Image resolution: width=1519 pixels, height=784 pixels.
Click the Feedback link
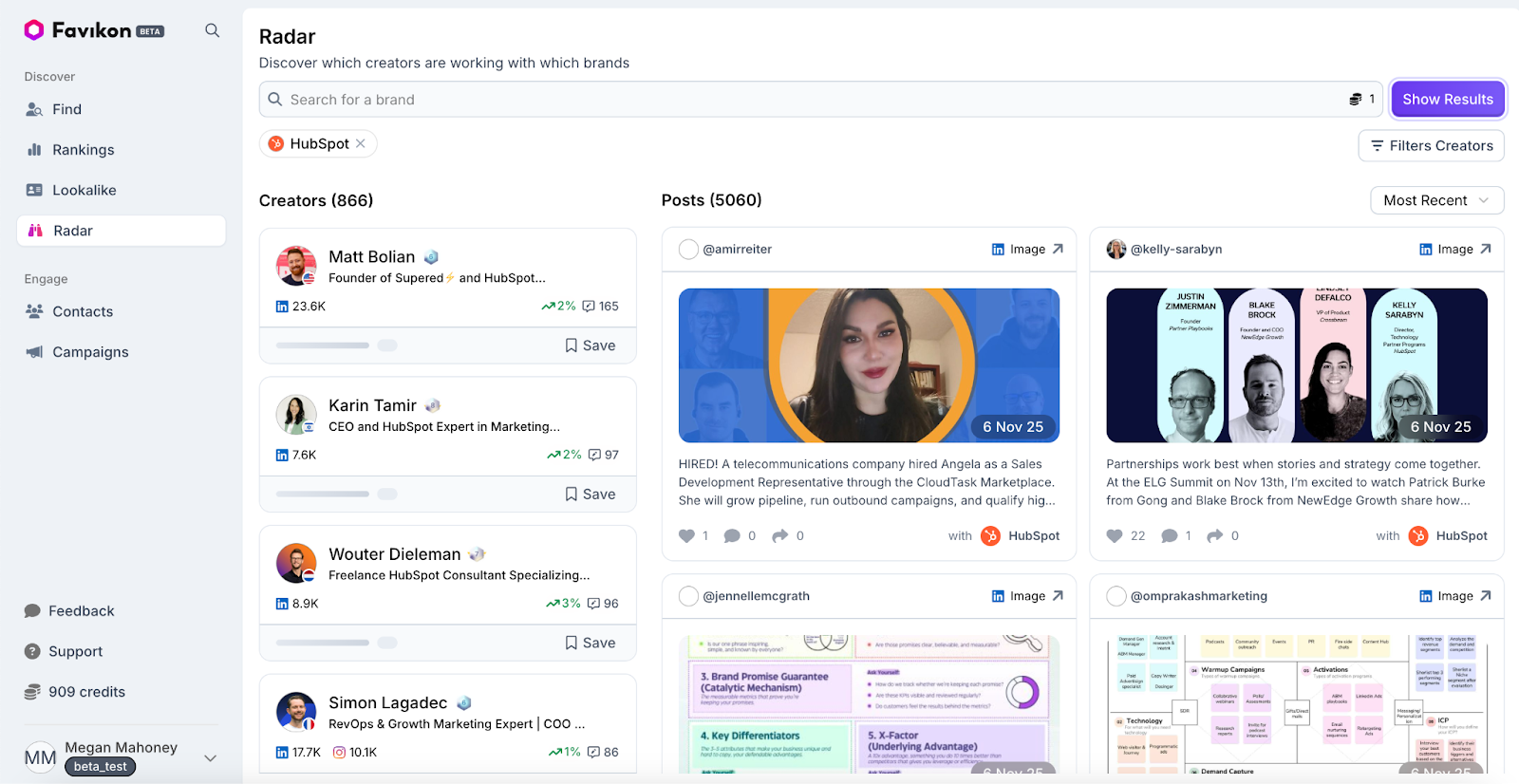[81, 611]
